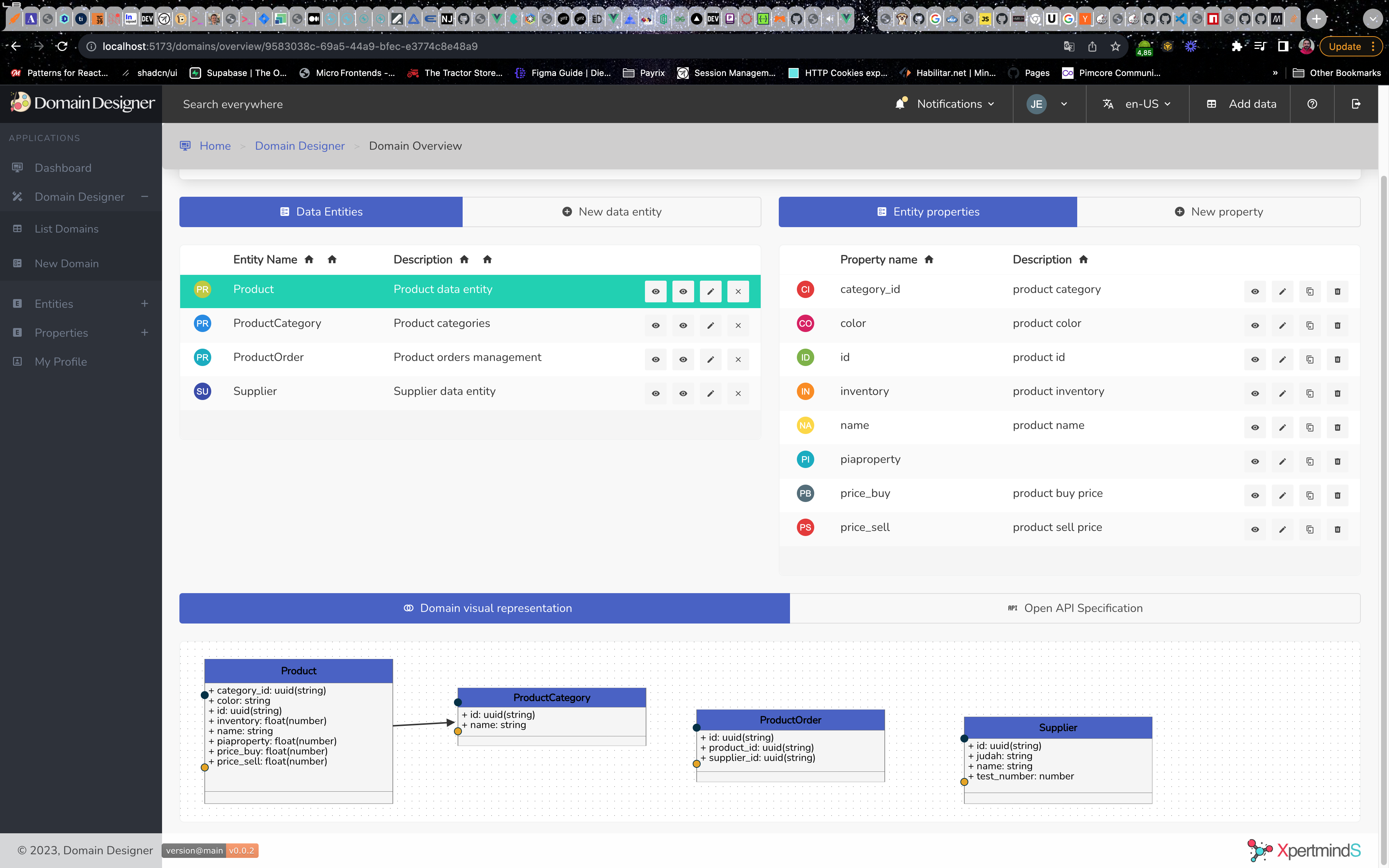Click the New data entity plus icon

[x=567, y=211]
